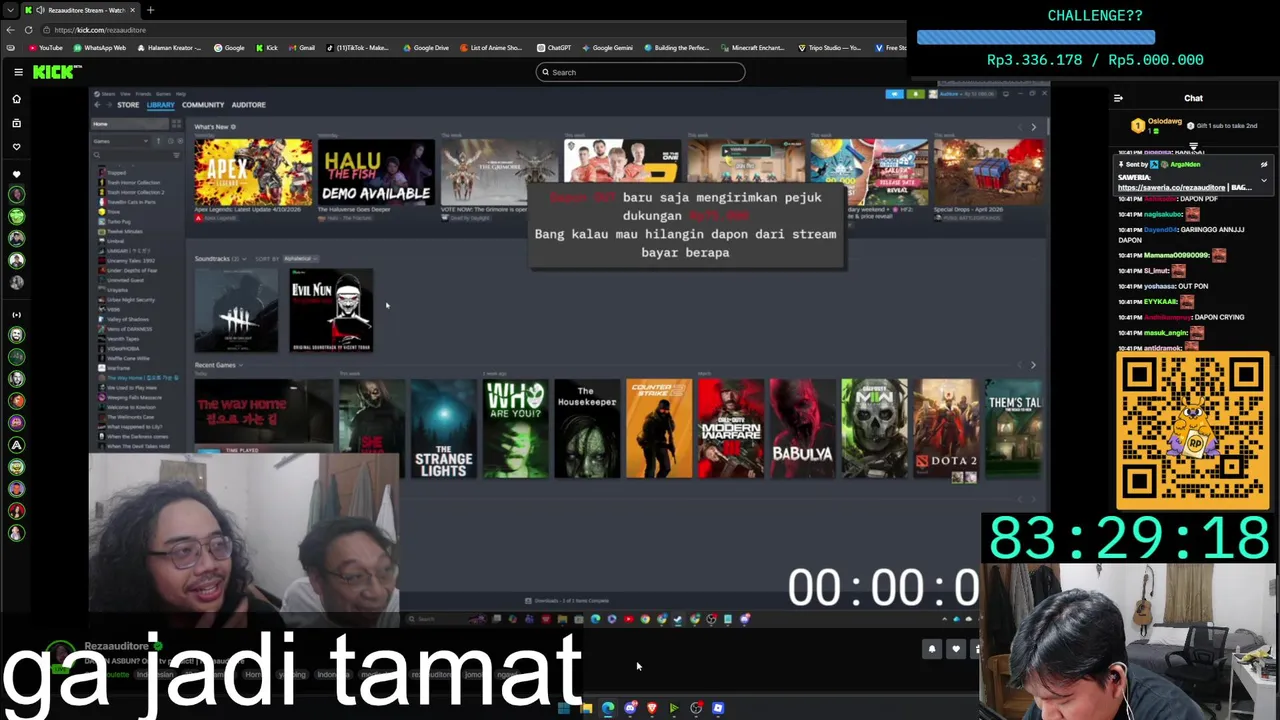Viewport: 1280px width, 720px height.
Task: Open the Dota 2 game tile
Action: (946, 428)
